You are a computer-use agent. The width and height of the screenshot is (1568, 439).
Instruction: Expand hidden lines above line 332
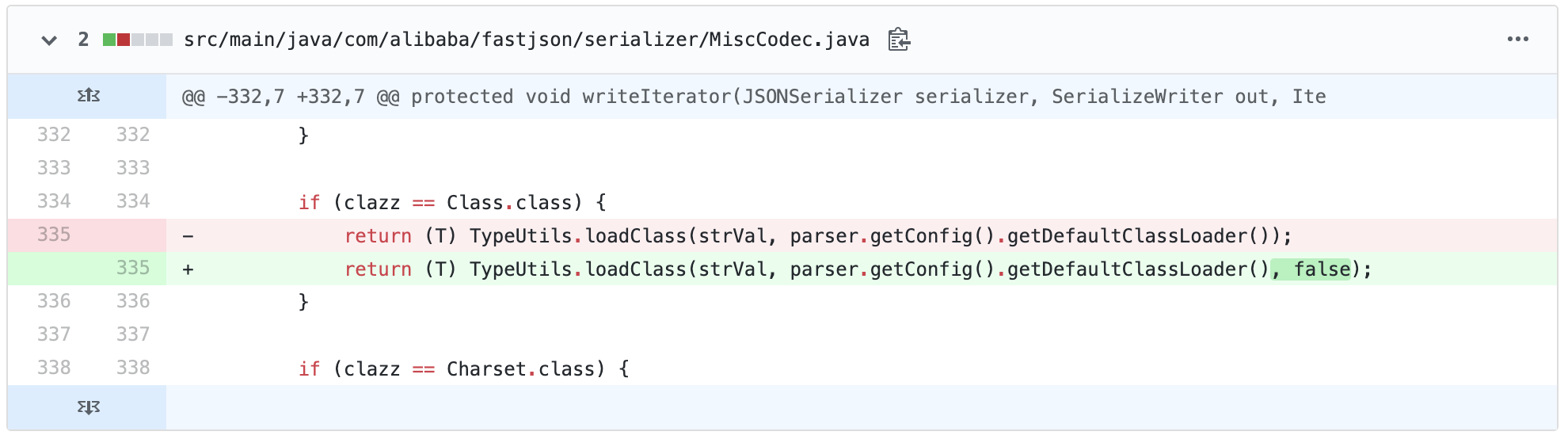pos(88,96)
